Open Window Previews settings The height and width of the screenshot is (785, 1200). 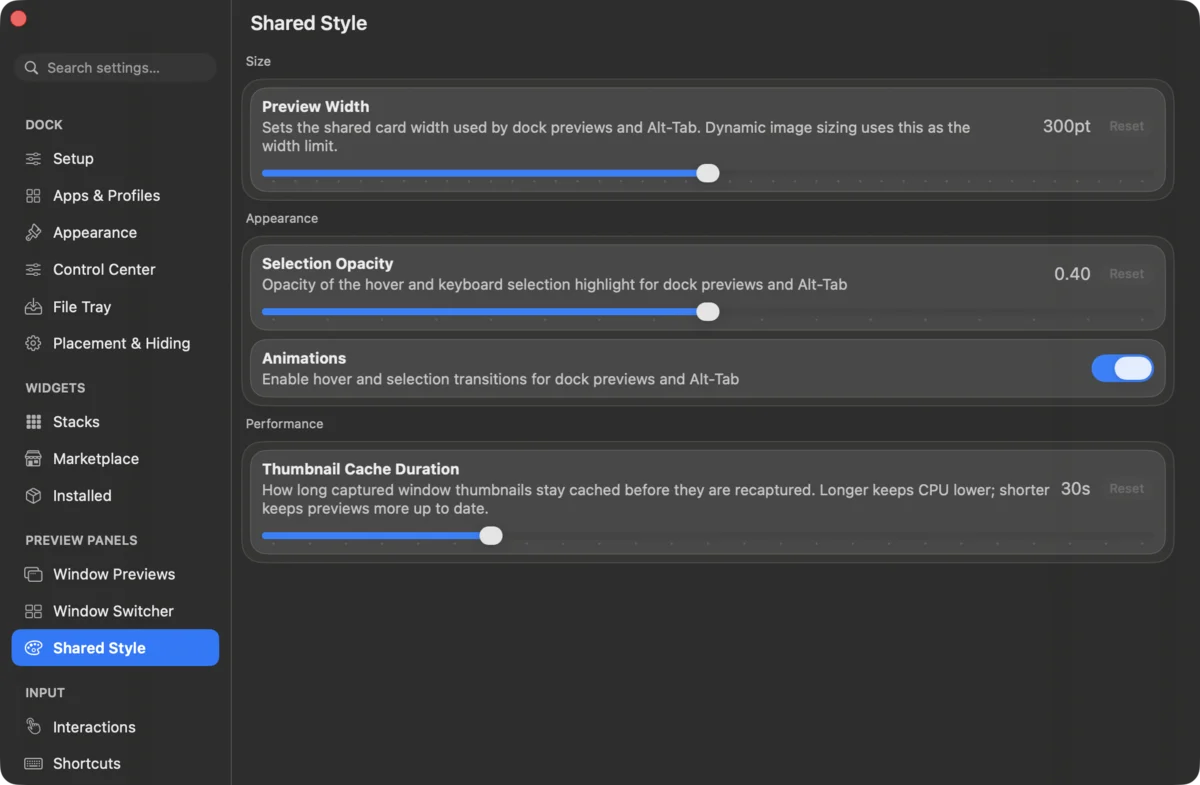115,574
